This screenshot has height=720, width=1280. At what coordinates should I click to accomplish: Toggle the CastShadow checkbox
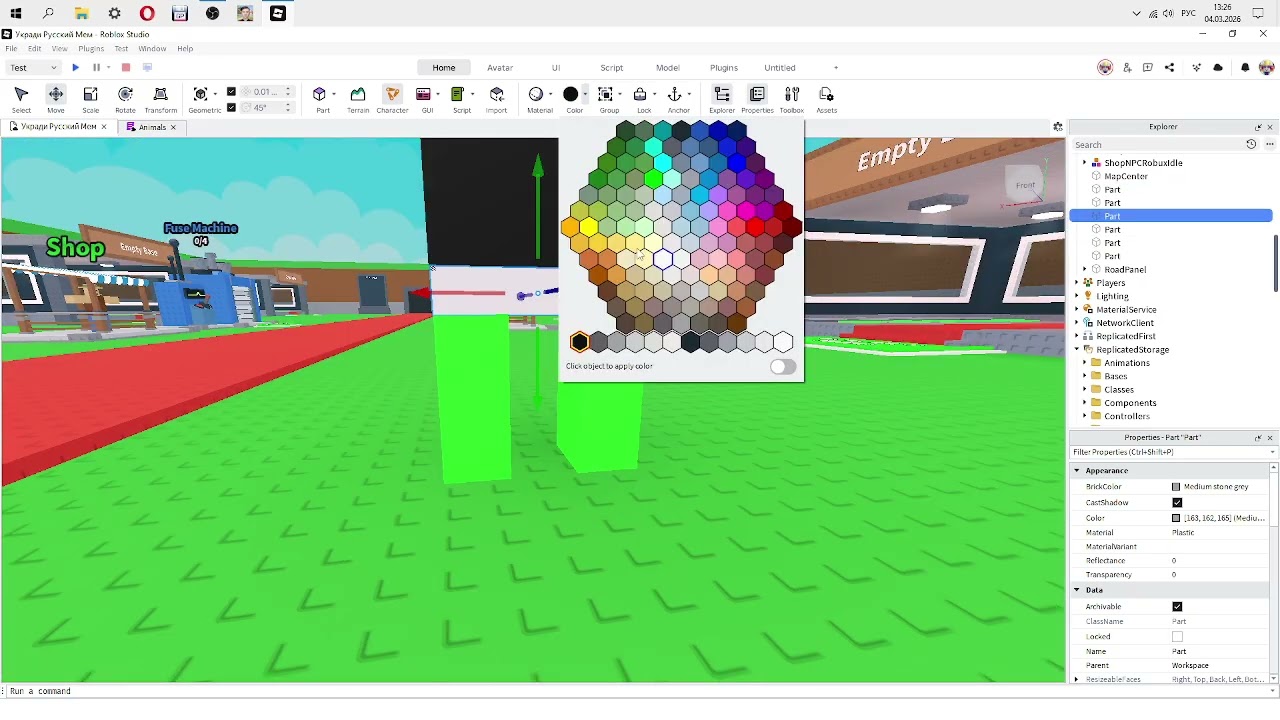(x=1177, y=503)
